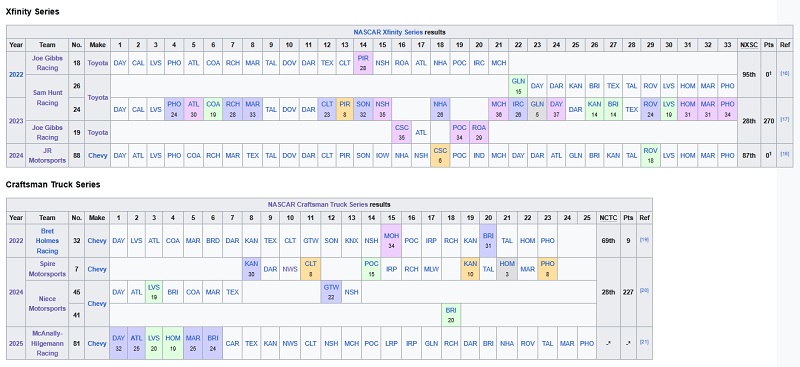Click the 2022 year link in Xfinity table
This screenshot has width=800, height=367.
click(x=16, y=75)
